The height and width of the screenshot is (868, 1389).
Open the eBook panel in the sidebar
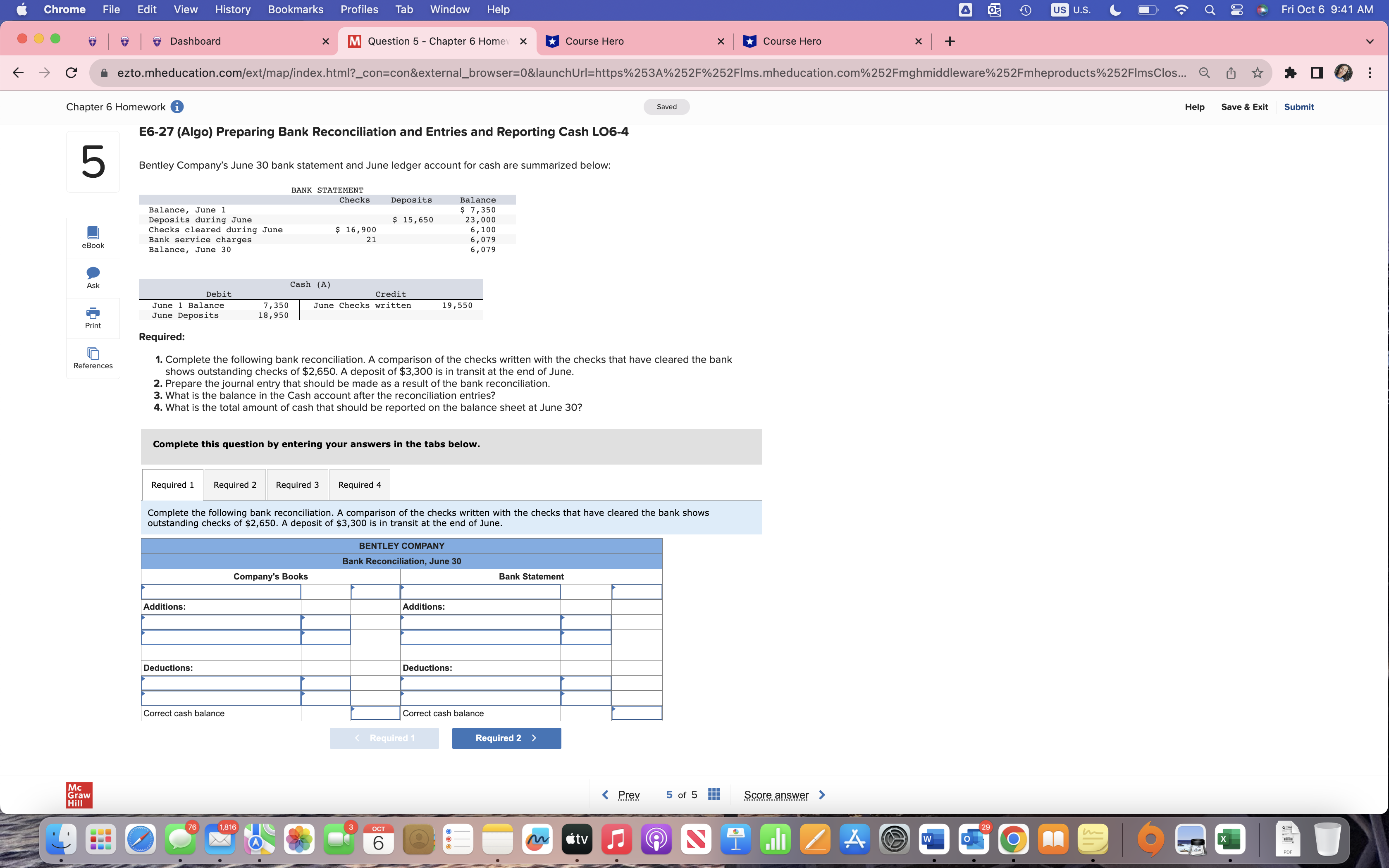[x=93, y=236]
